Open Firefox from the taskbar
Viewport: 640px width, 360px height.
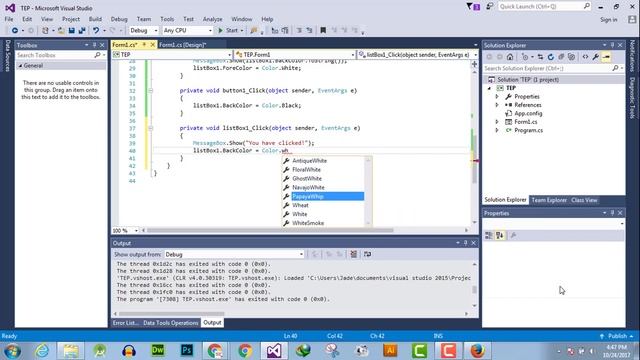[x=477, y=351]
